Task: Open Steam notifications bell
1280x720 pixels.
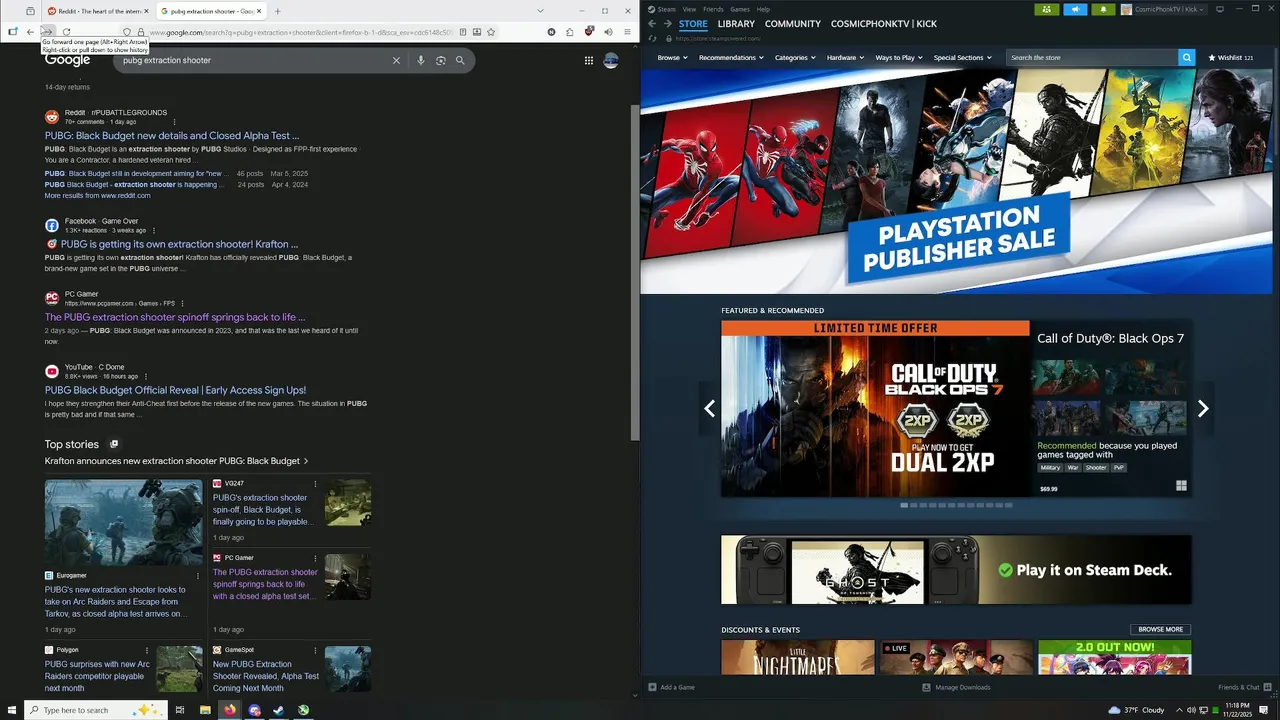Action: 1104,9
